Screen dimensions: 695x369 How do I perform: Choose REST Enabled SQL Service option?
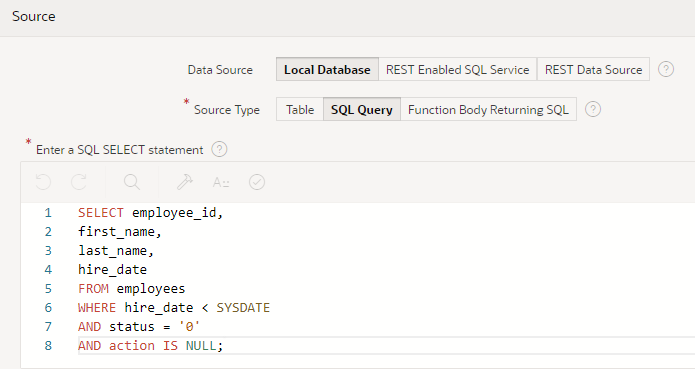click(457, 69)
